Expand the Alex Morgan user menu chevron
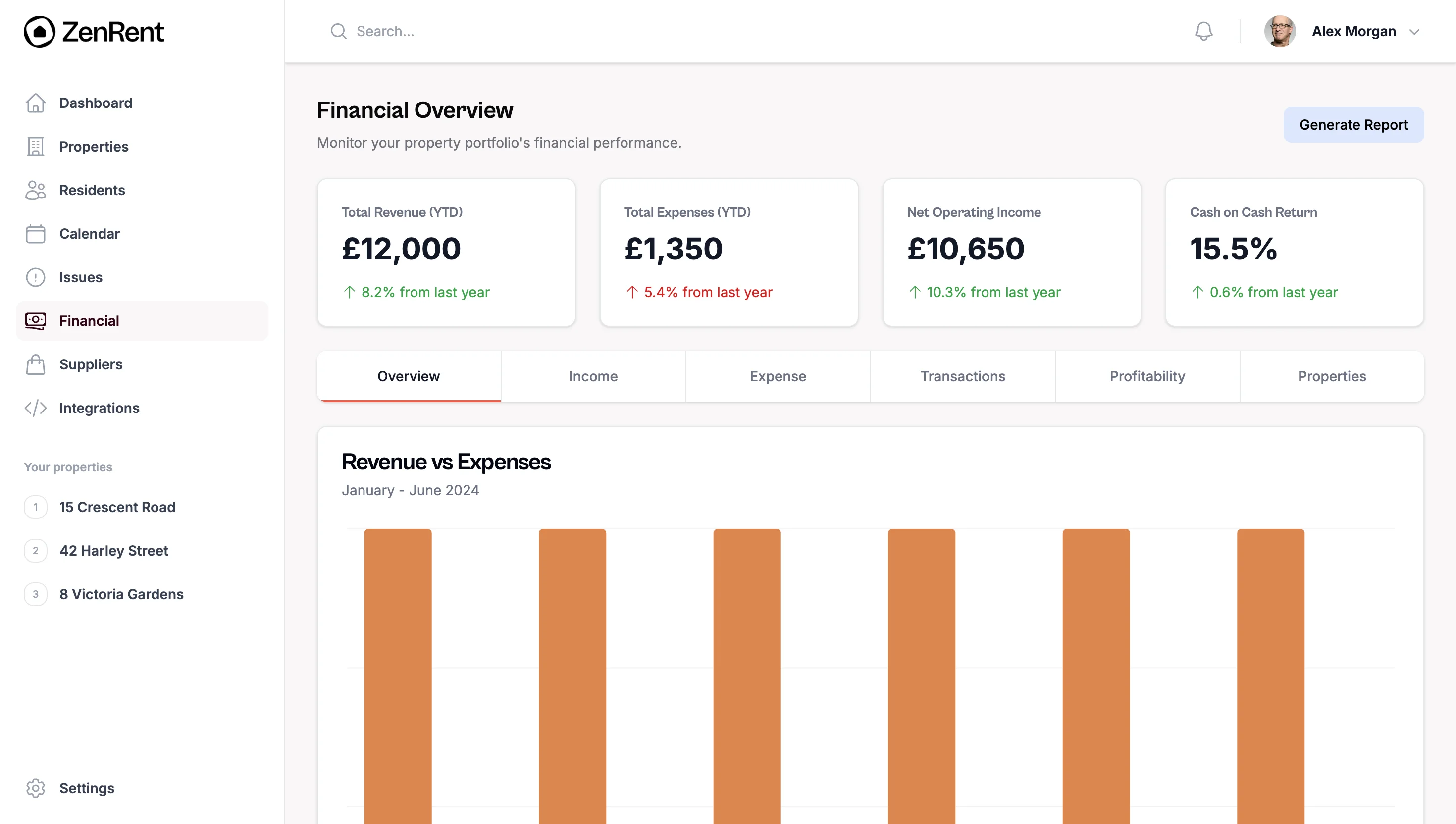 pos(1414,32)
